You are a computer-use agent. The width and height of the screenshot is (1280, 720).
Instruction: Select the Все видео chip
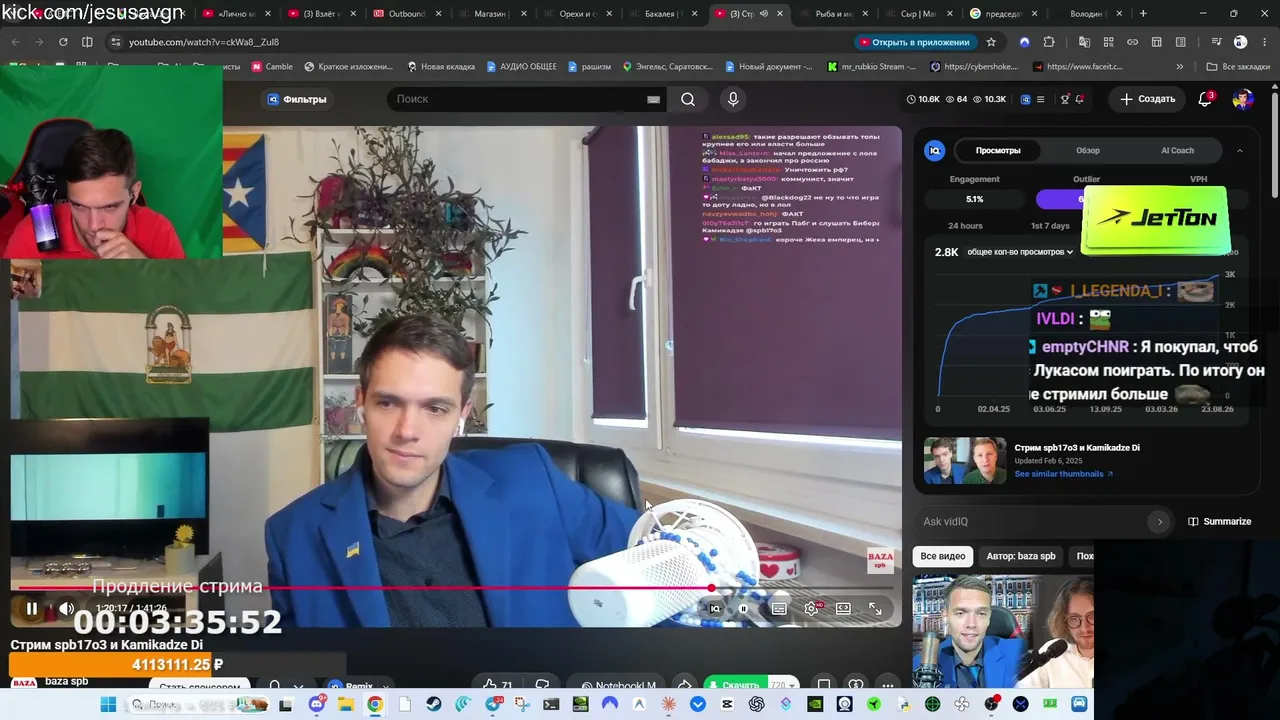(x=943, y=556)
